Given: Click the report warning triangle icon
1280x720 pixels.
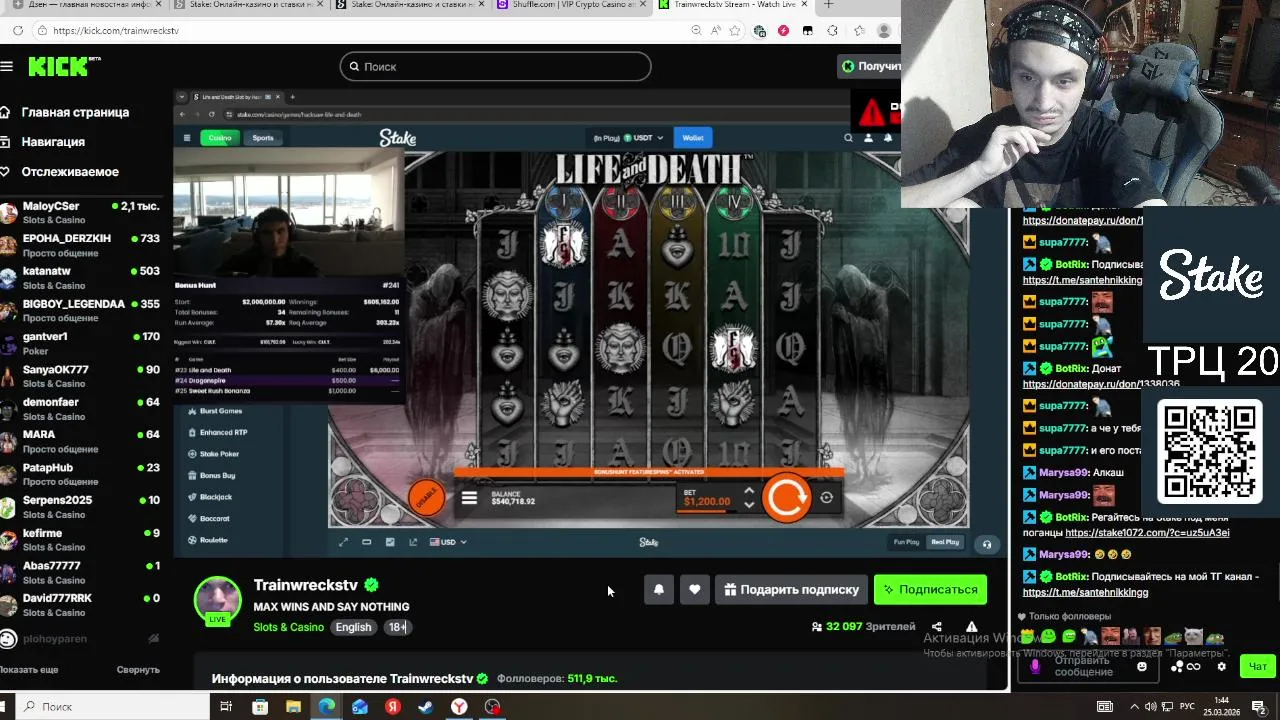Looking at the screenshot, I should [x=971, y=627].
